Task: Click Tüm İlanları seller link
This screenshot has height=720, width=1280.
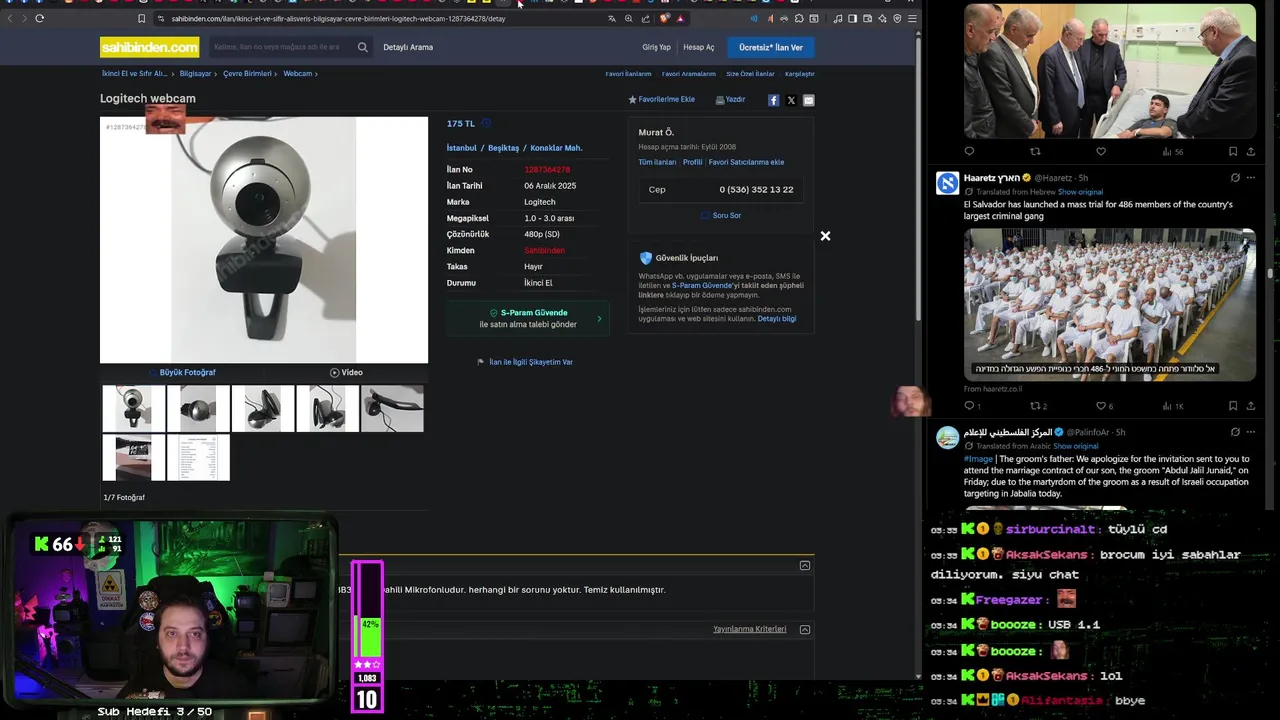Action: click(657, 162)
